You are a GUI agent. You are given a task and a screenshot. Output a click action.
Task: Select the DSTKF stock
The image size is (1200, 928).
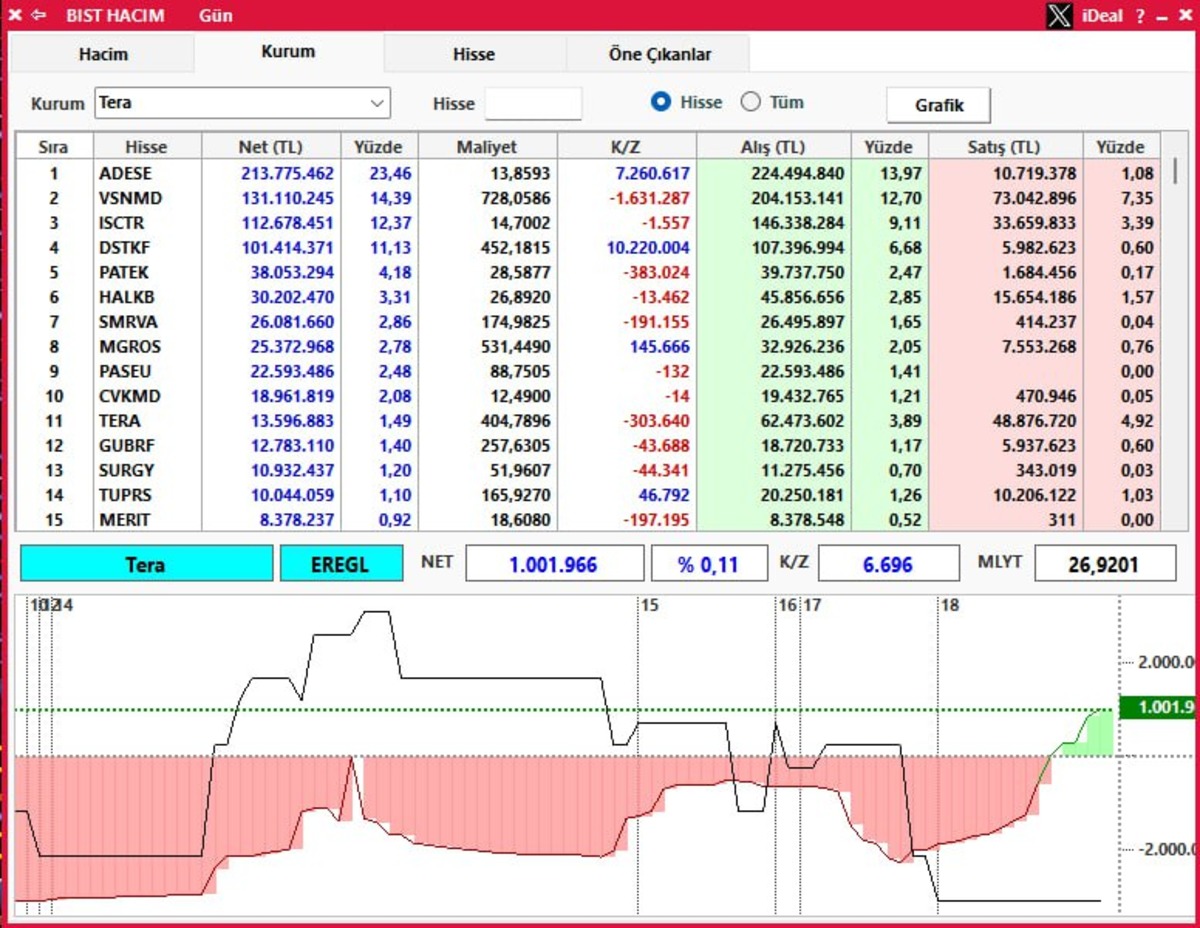(x=124, y=248)
